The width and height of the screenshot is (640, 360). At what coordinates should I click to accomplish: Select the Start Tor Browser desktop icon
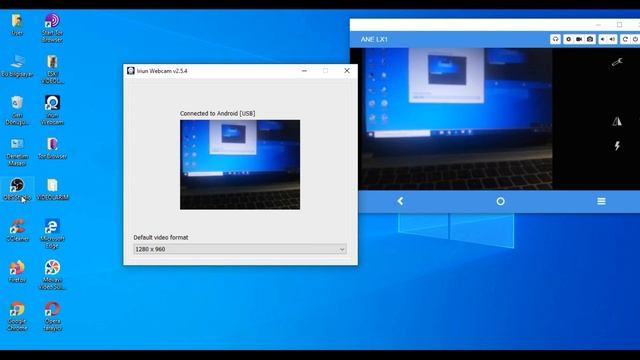52,28
